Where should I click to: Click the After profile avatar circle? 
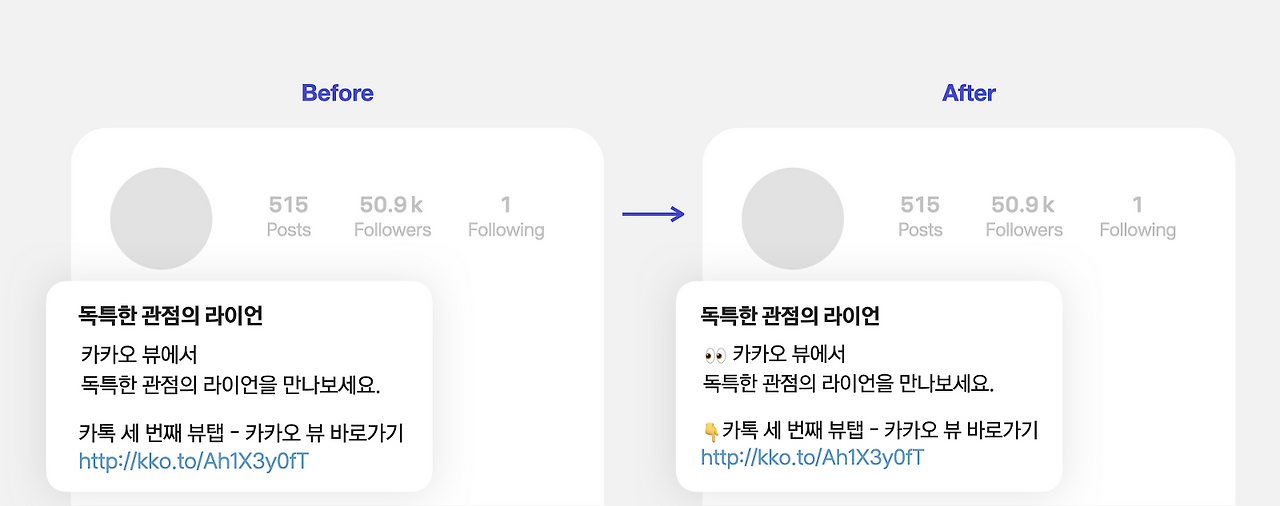coord(793,219)
